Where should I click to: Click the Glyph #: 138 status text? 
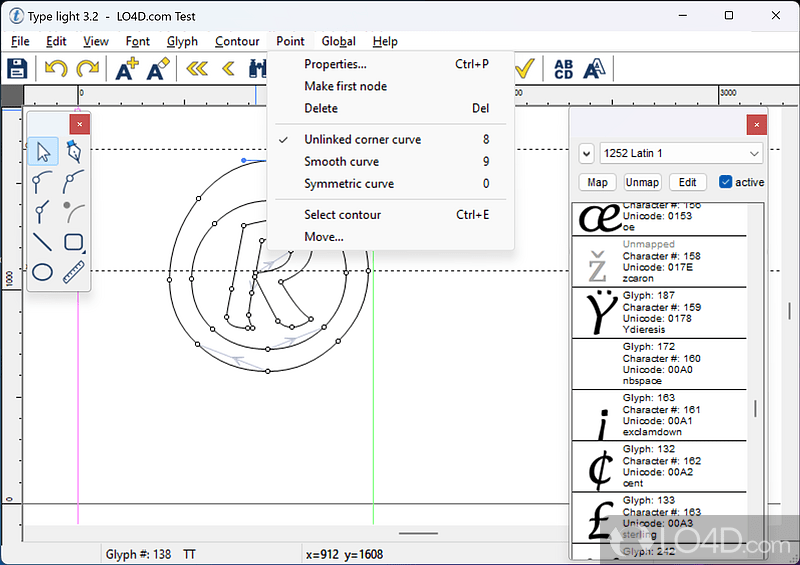tap(138, 554)
